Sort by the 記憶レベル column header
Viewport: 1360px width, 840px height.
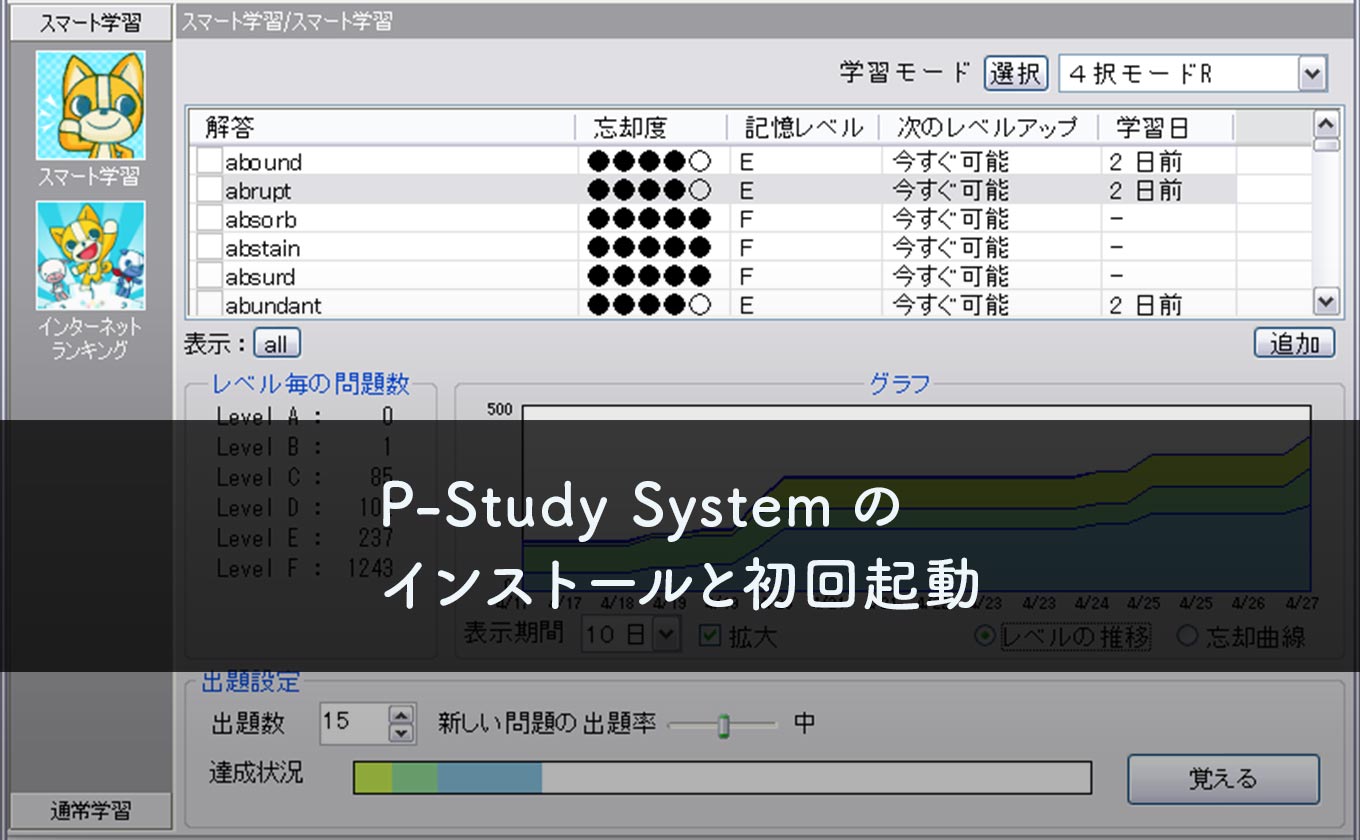803,127
